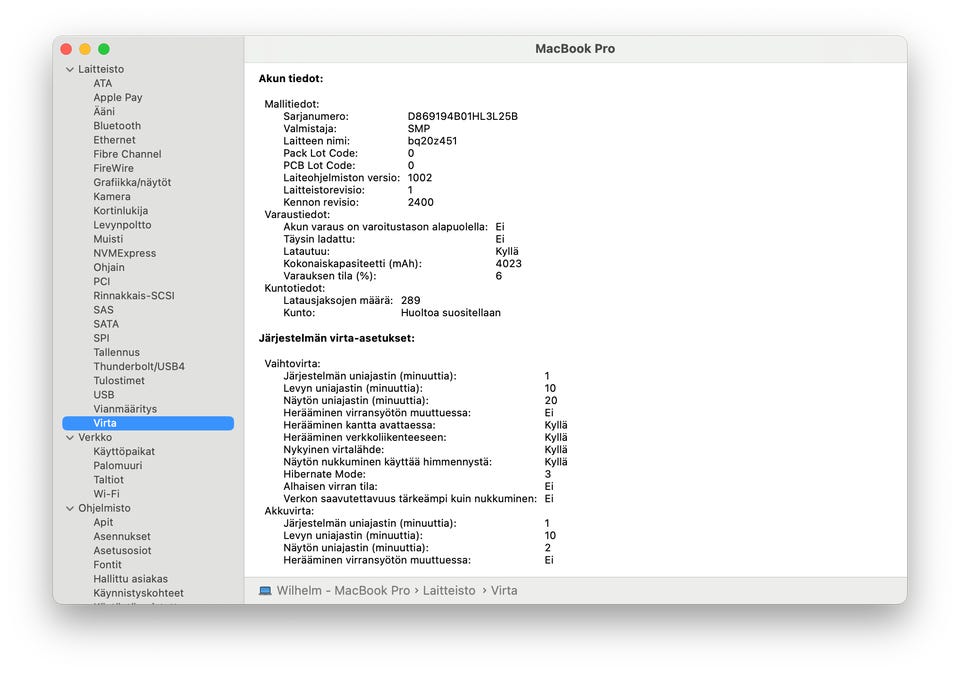Click the green full-screen window button
Screen dimensions: 960x674
click(104, 49)
